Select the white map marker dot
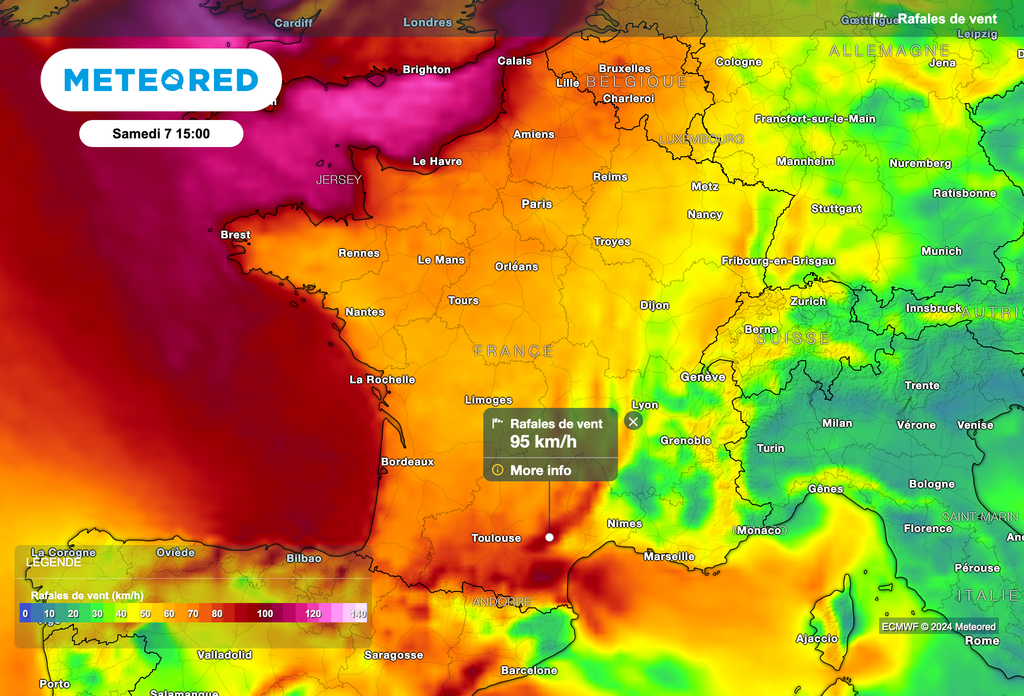This screenshot has width=1024, height=696. [x=549, y=538]
